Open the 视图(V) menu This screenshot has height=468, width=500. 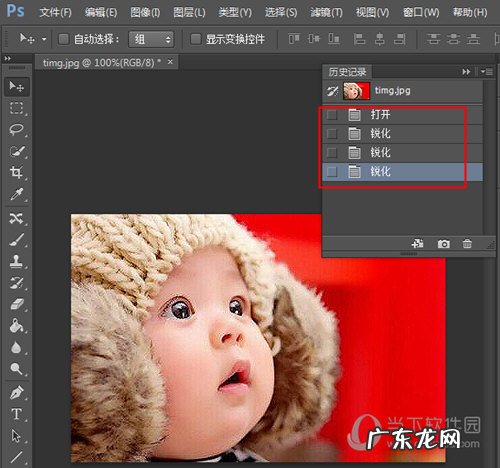[372, 13]
